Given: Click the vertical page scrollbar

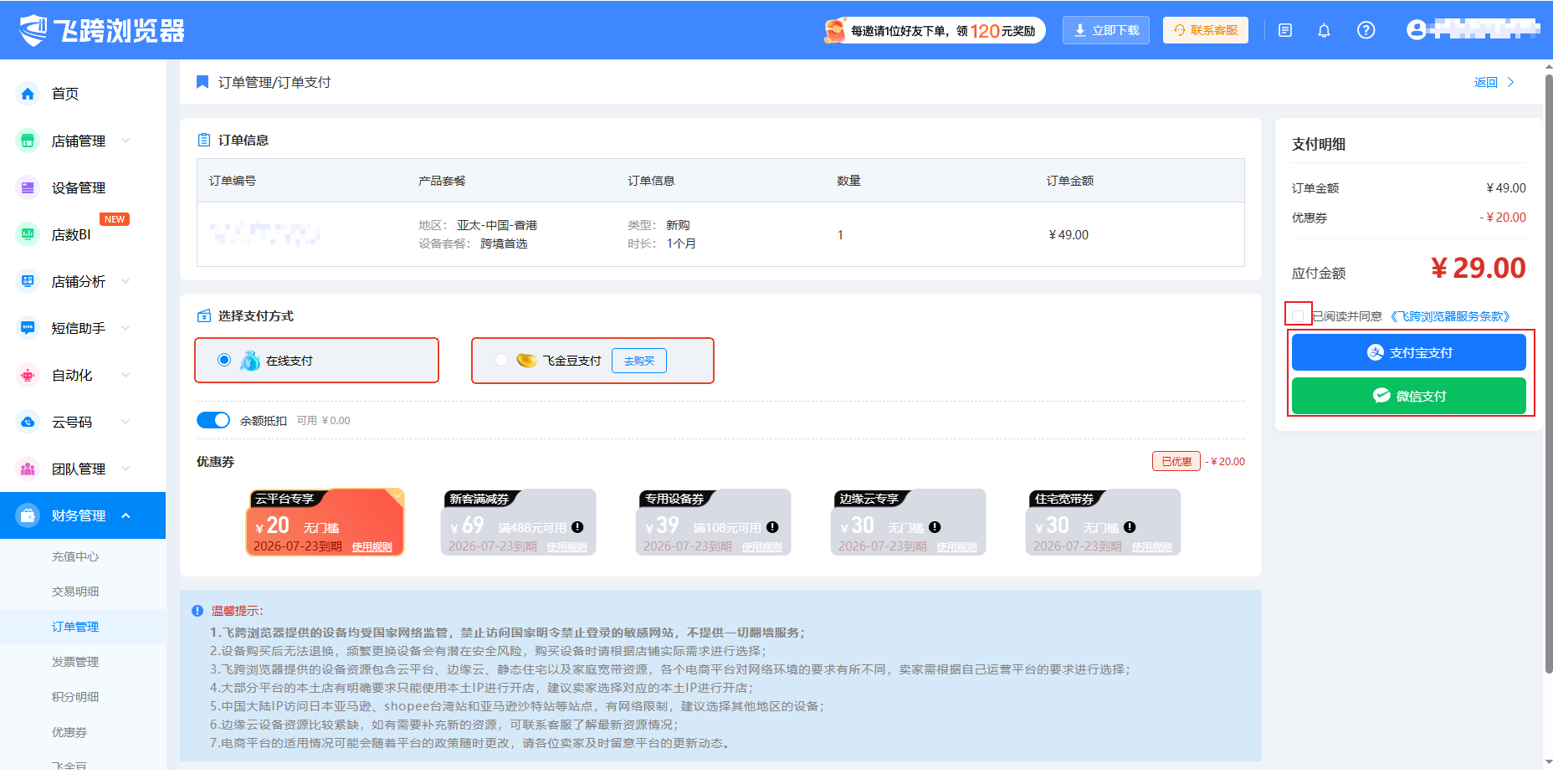Looking at the screenshot, I should [1548, 374].
